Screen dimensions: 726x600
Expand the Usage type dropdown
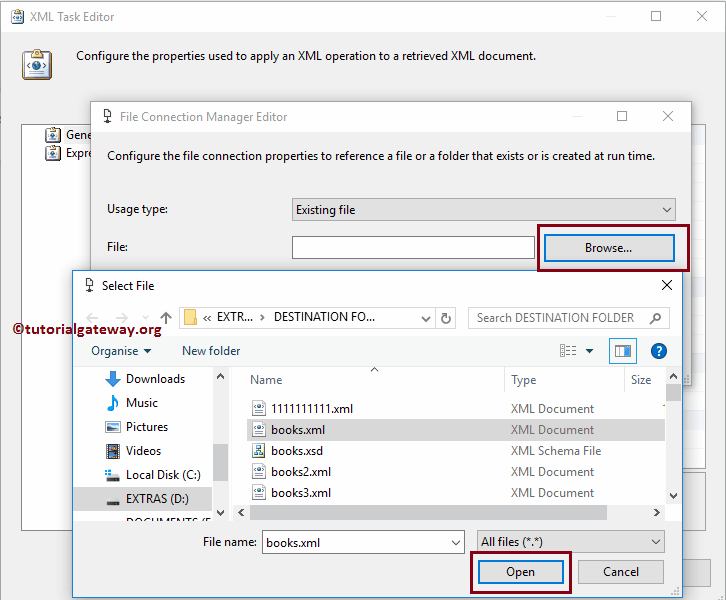[666, 210]
